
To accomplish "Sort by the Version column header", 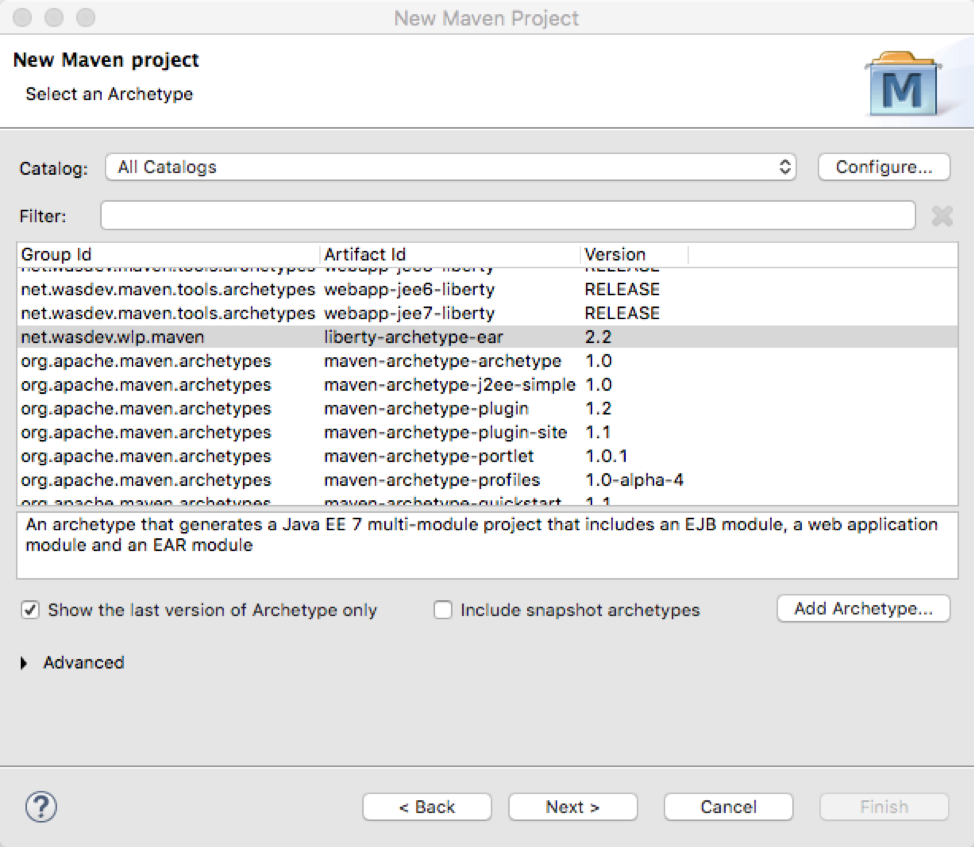I will [634, 255].
